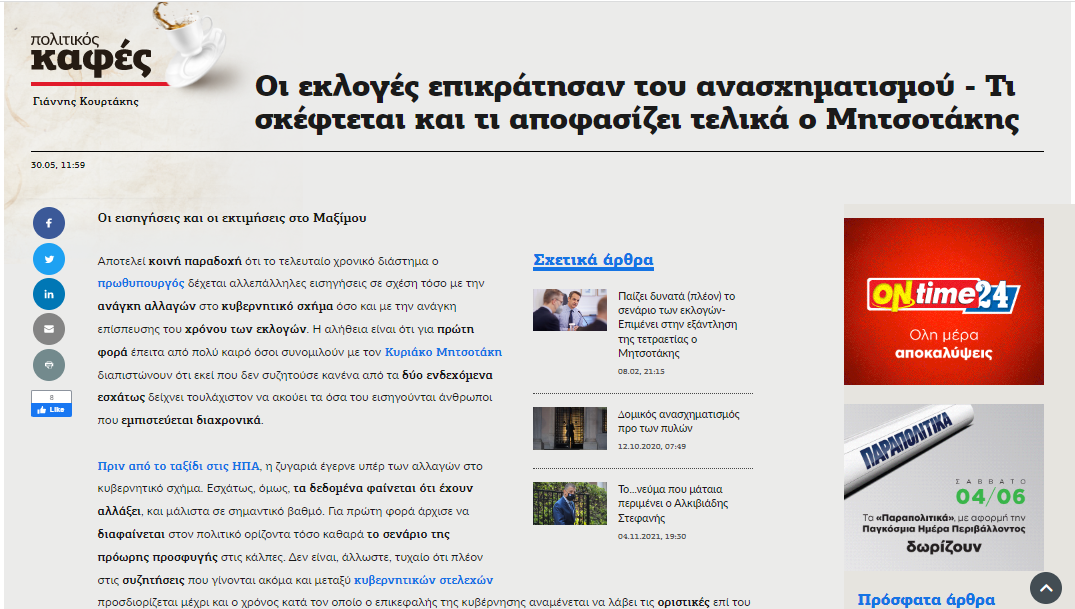
Task: Open 'Δομικός ανασχηματισμός προ των πυλών' article
Action: point(679,421)
